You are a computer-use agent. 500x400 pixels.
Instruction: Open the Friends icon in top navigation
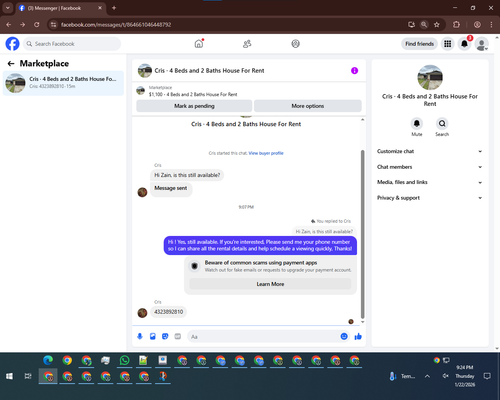(x=247, y=44)
